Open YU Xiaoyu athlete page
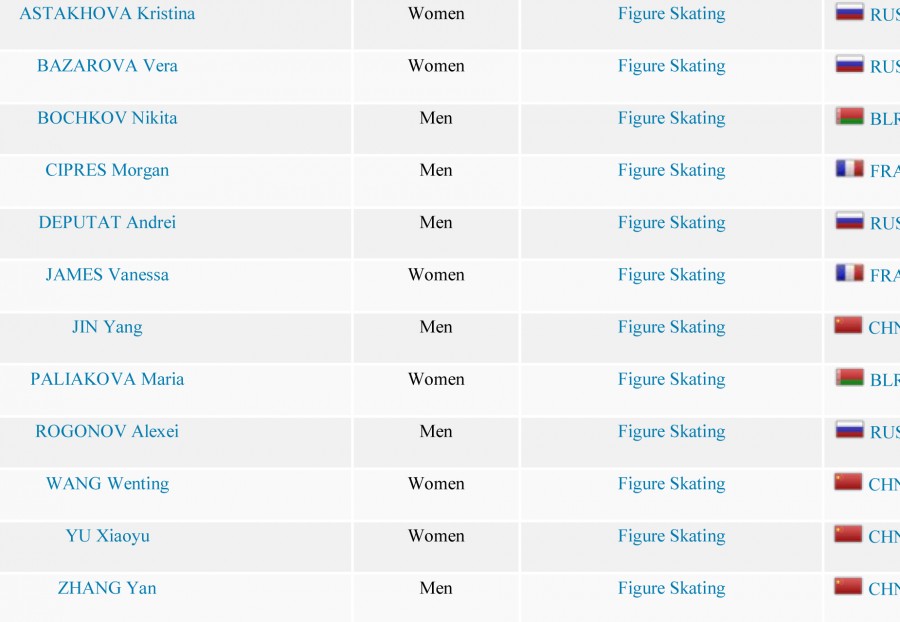Viewport: 900px width, 622px height. [107, 535]
